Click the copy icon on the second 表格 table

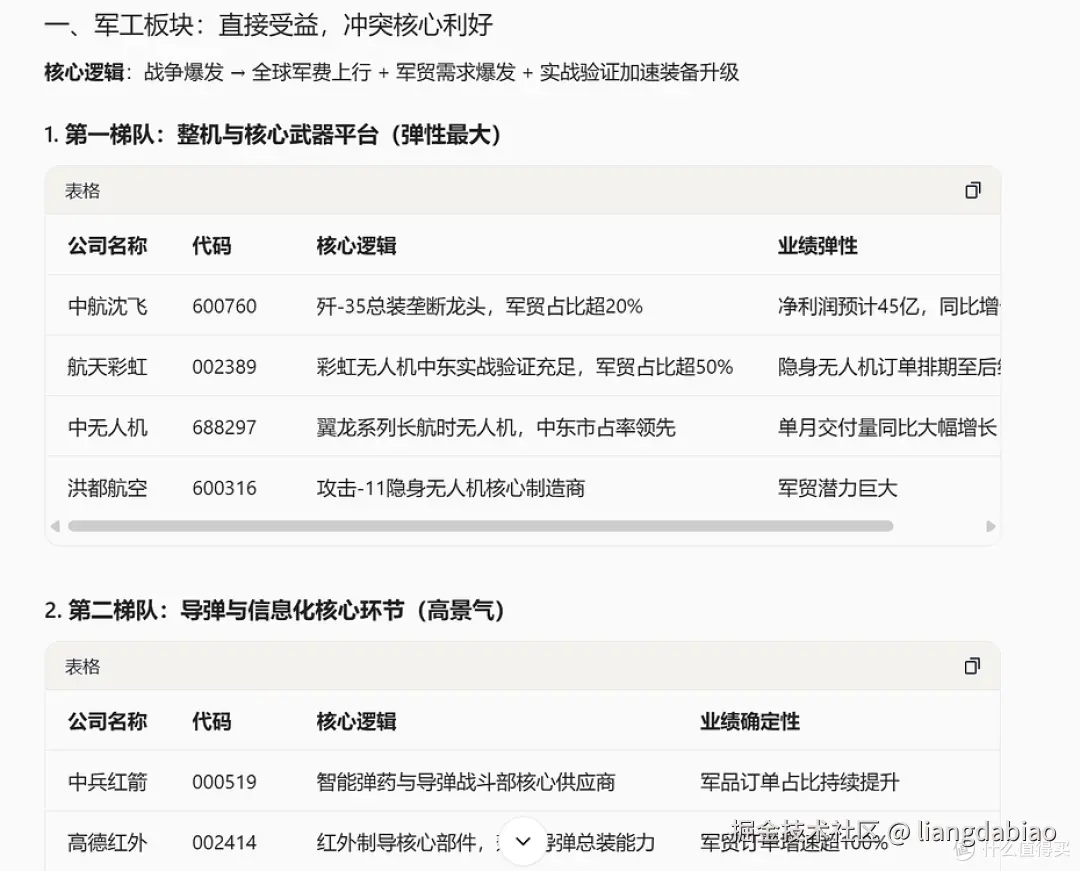pos(972,665)
